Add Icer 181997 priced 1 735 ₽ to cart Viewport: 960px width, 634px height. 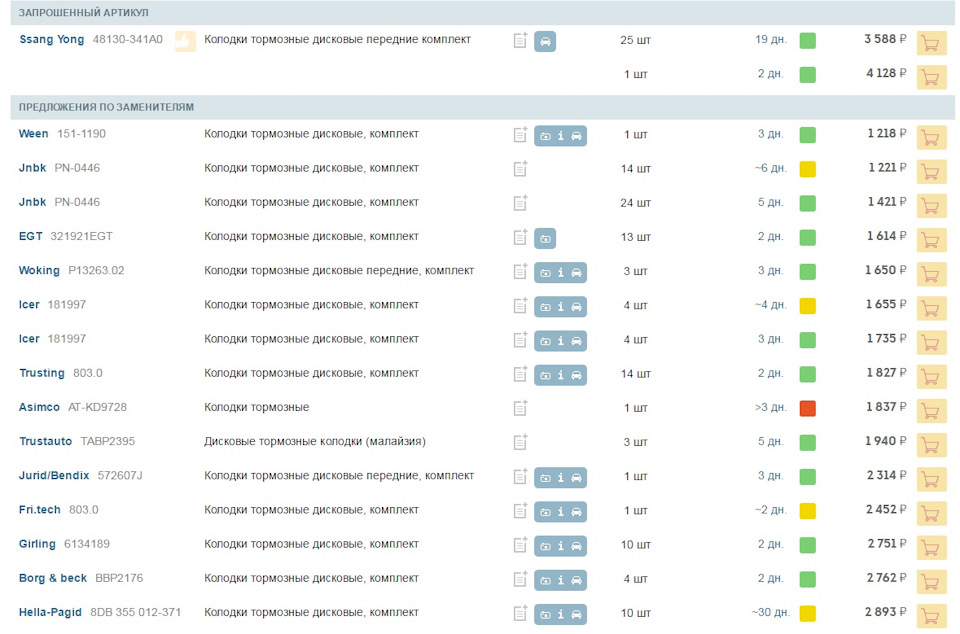click(x=931, y=343)
